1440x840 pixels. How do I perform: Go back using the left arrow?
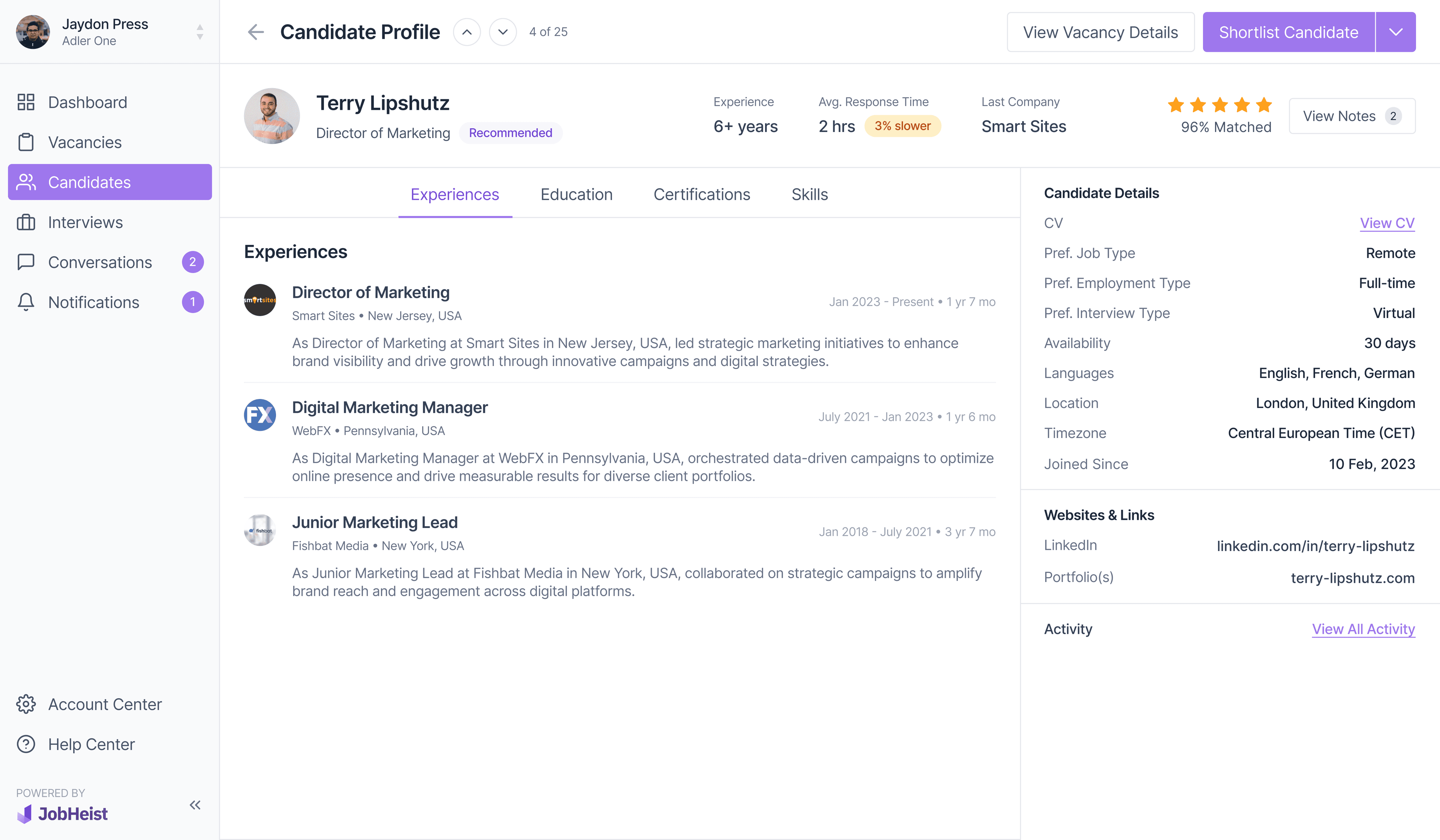click(x=255, y=32)
